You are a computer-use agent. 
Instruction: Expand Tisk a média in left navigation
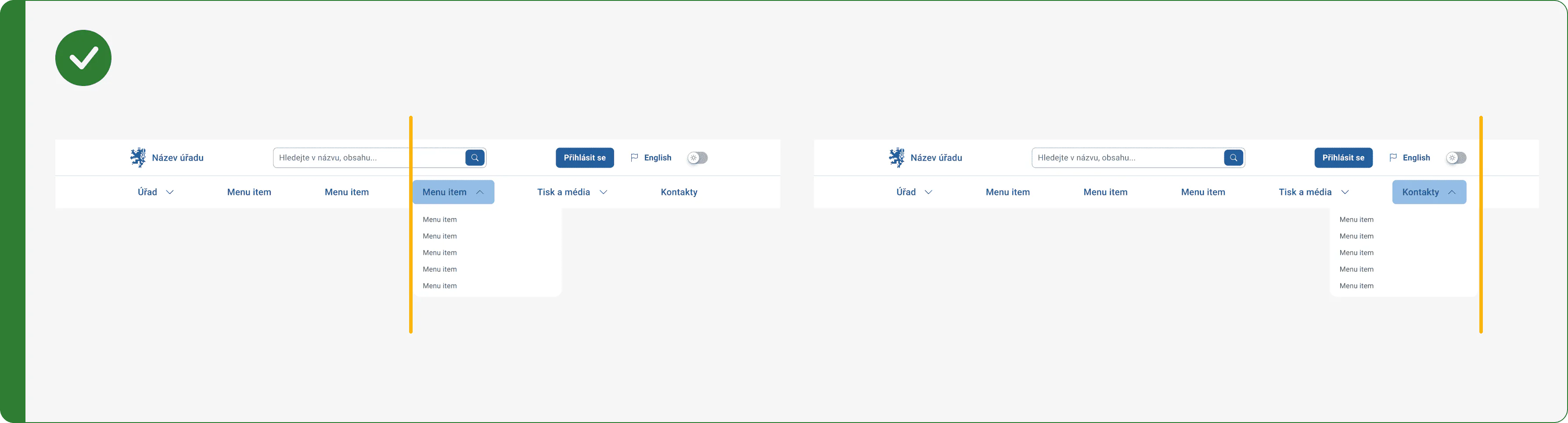pyautogui.click(x=572, y=192)
